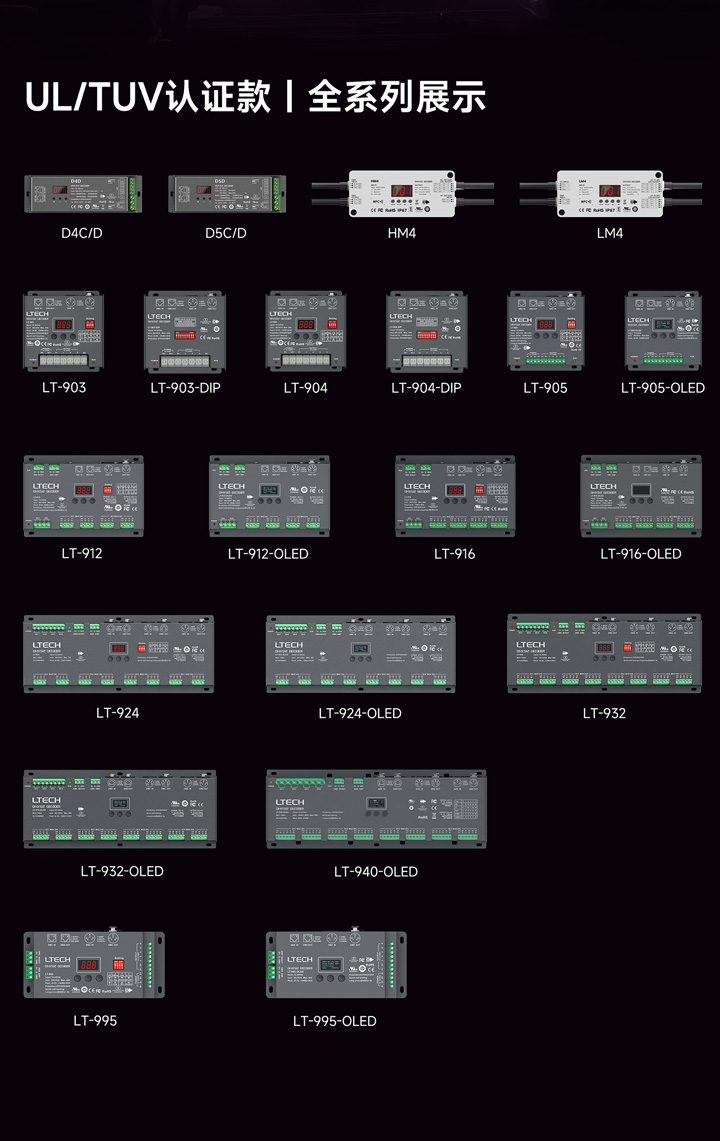Click the LT-903-DIP product label text
This screenshot has width=720, height=1141.
pos(185,388)
